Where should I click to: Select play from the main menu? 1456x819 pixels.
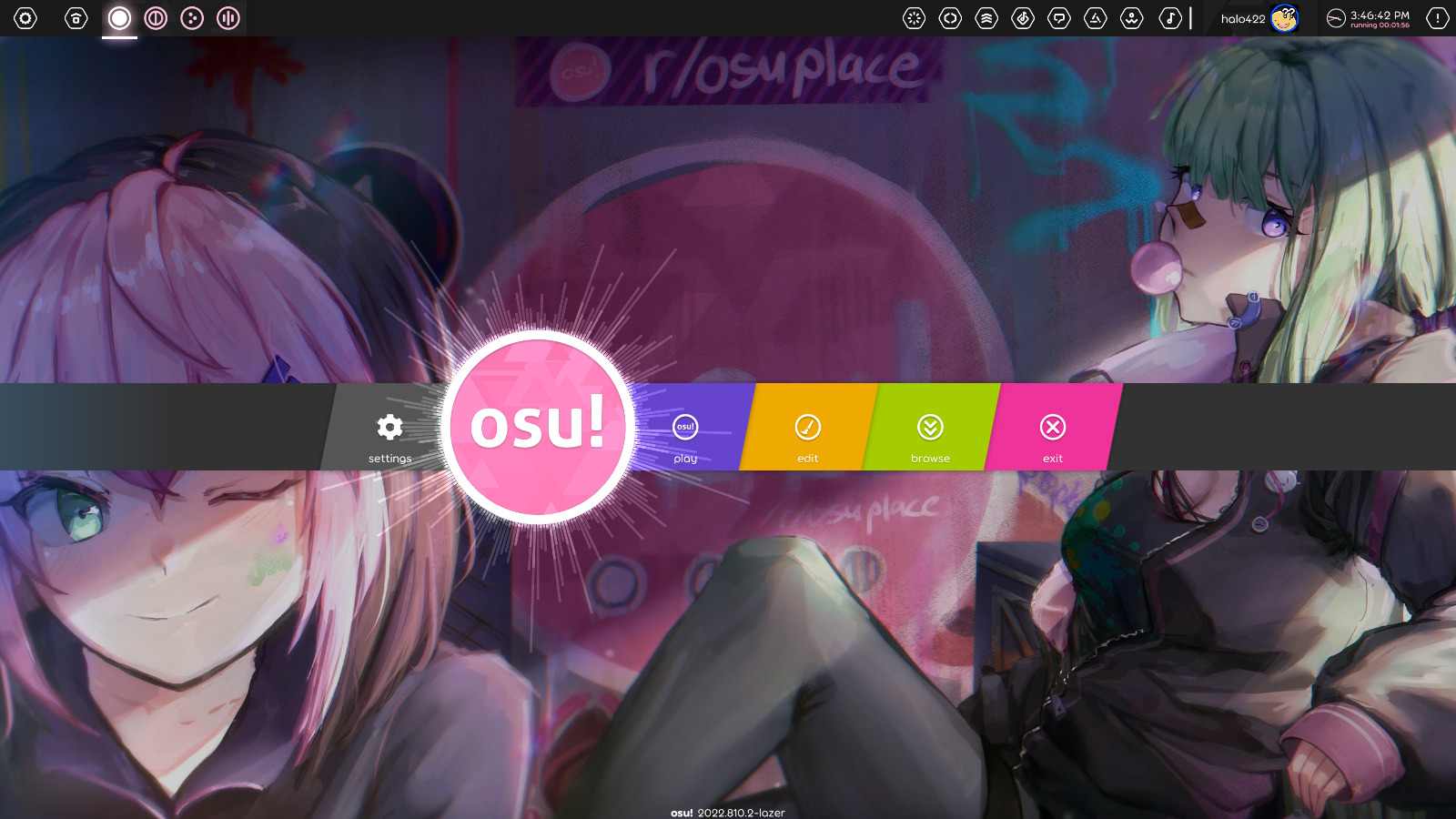point(683,437)
